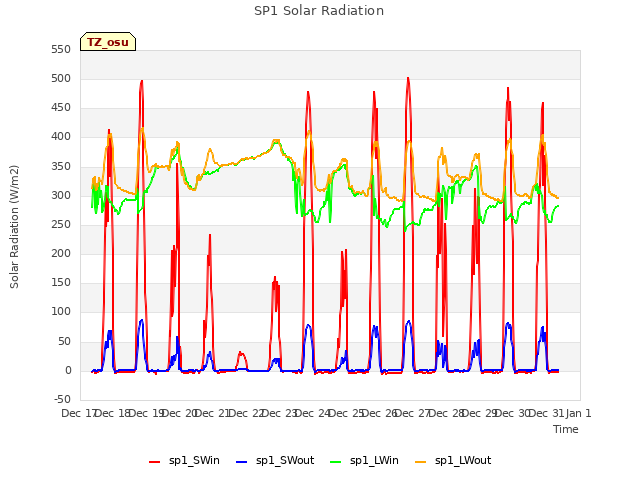Click the orange sp1_LWout legend swatch
Image resolution: width=640 pixels, height=480 pixels.
coord(420,462)
